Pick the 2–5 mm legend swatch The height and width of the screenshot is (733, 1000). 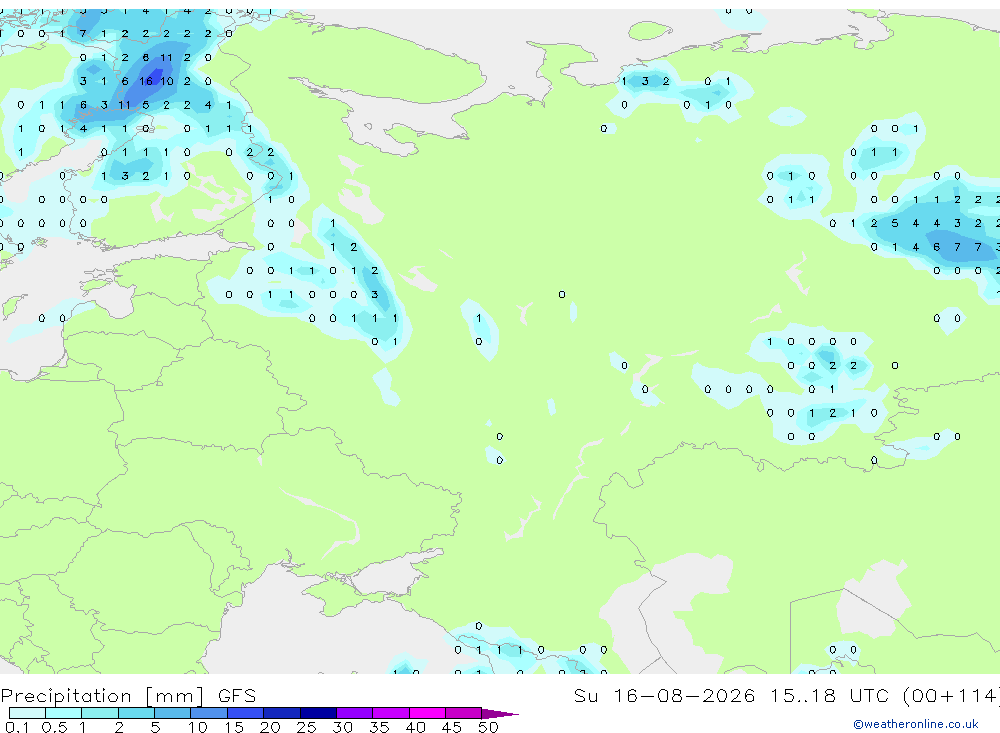coord(136,713)
